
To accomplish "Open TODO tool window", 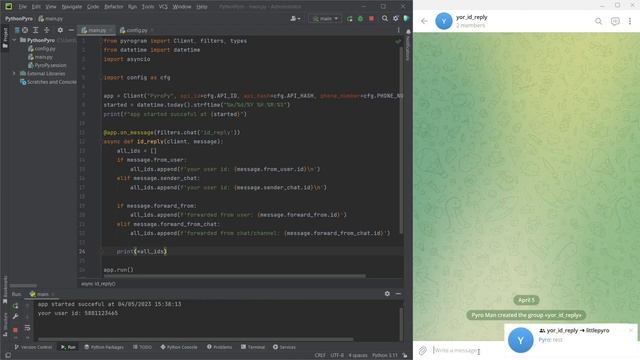I will (x=142, y=347).
